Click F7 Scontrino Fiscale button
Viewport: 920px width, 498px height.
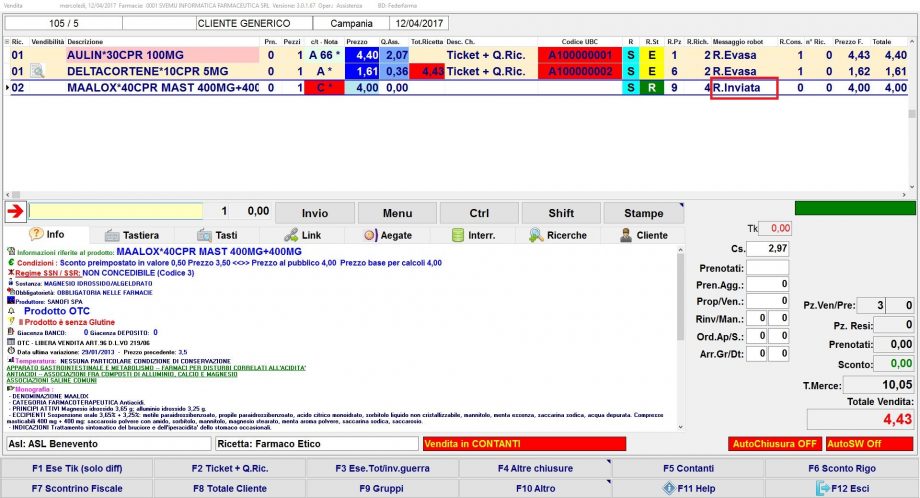pos(77,489)
